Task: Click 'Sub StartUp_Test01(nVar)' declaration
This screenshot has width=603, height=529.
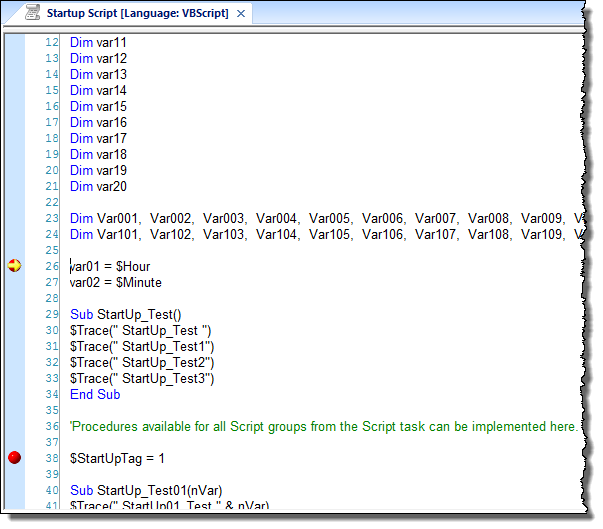Action: [x=146, y=491]
